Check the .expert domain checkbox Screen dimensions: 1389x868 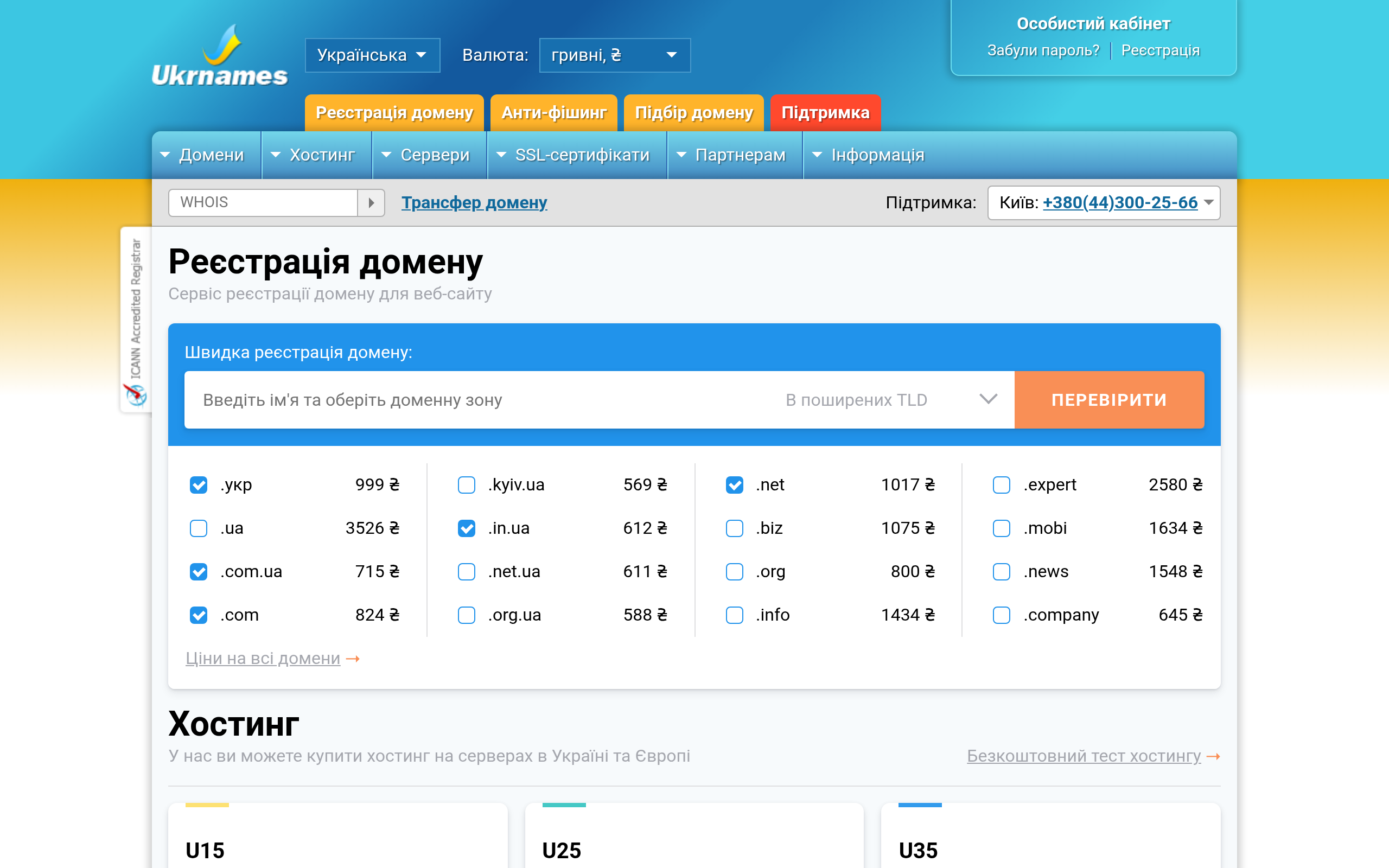click(1002, 485)
